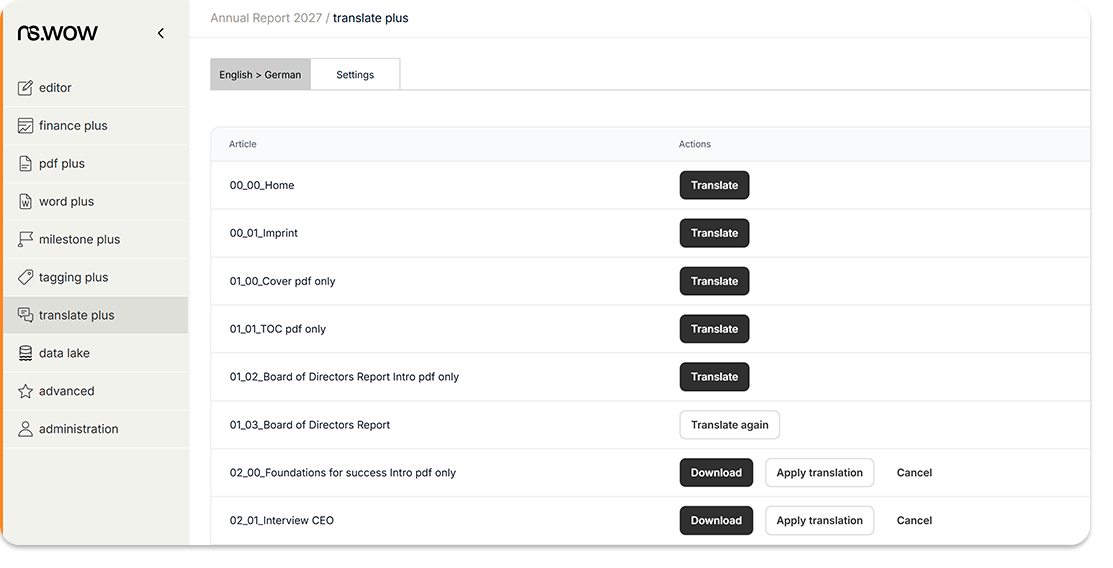The height and width of the screenshot is (568, 1113).
Task: Click the editor pencil icon in sidebar
Action: pyautogui.click(x=26, y=88)
